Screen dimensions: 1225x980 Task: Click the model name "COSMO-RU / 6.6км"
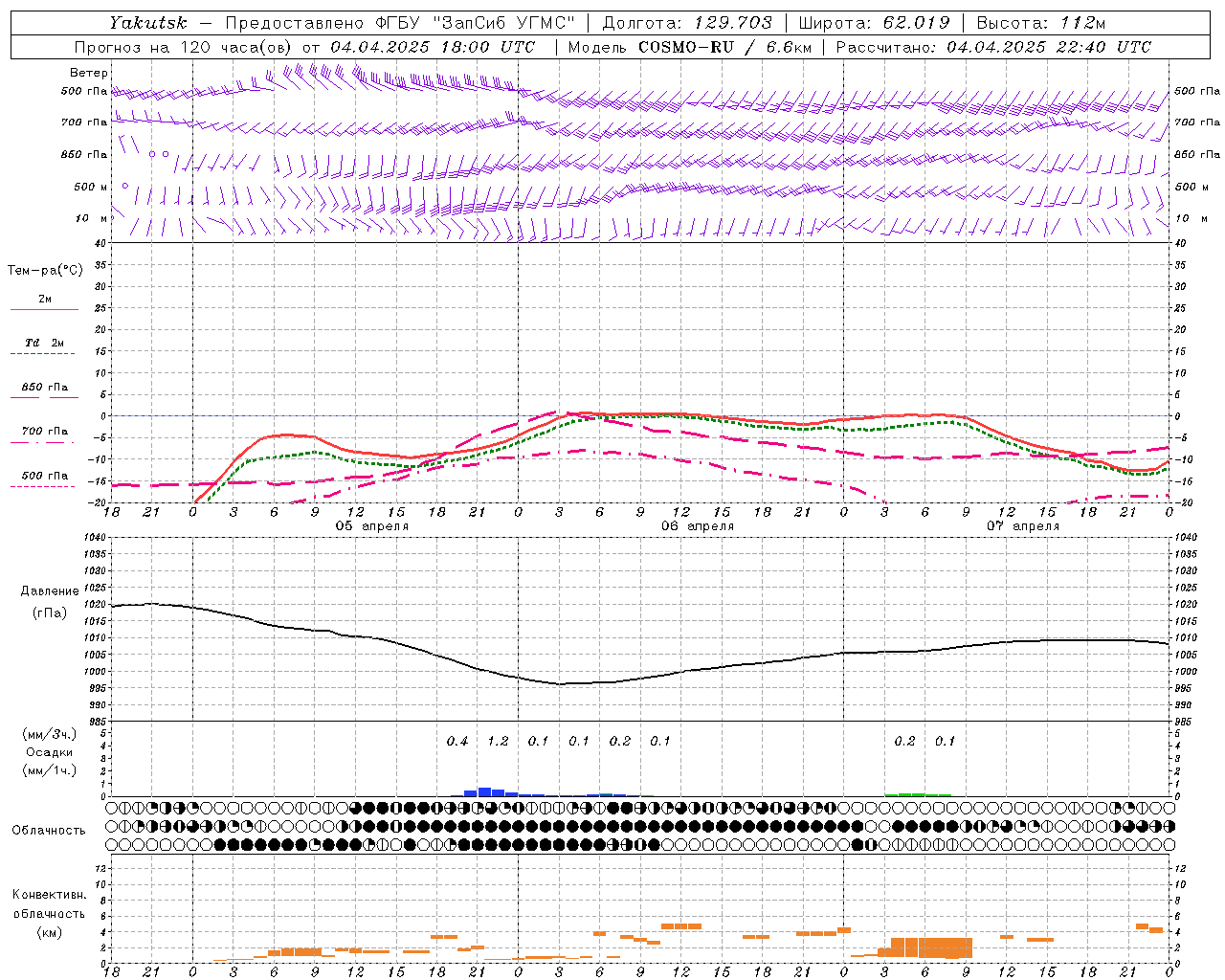point(725,47)
